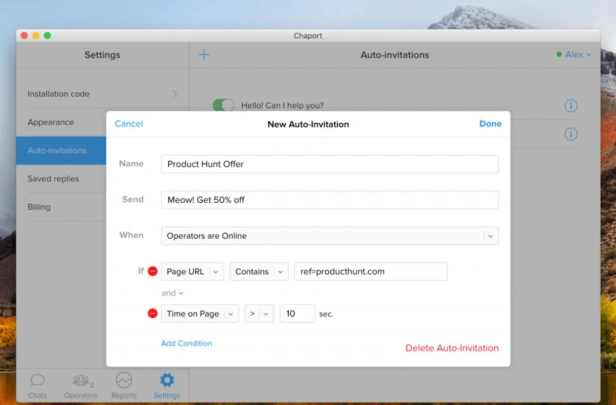
Task: Expand the 'Operators are Online' dropdown
Action: (330, 236)
